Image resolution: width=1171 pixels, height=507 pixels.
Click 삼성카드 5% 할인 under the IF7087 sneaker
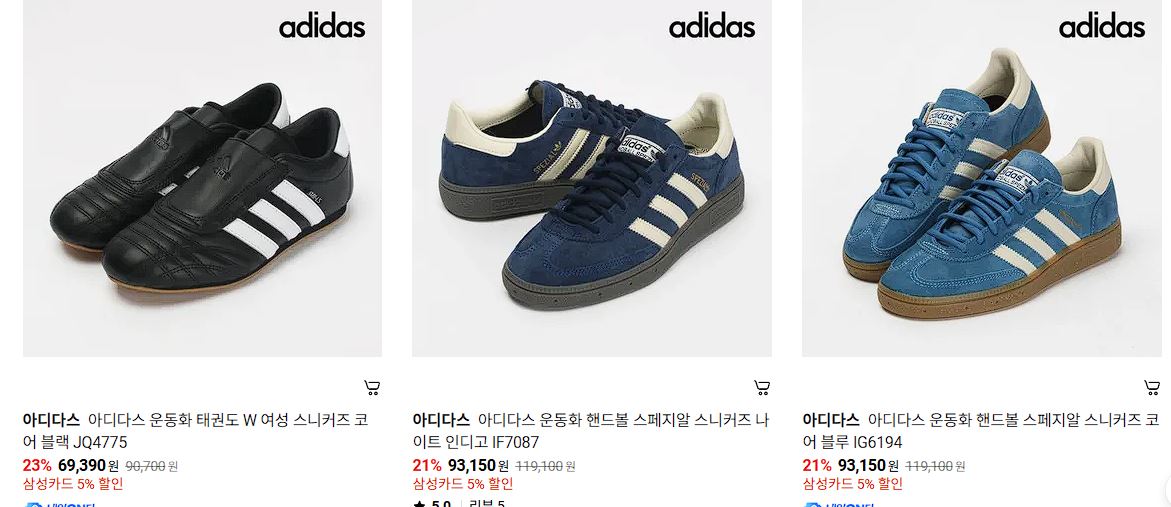pos(462,484)
